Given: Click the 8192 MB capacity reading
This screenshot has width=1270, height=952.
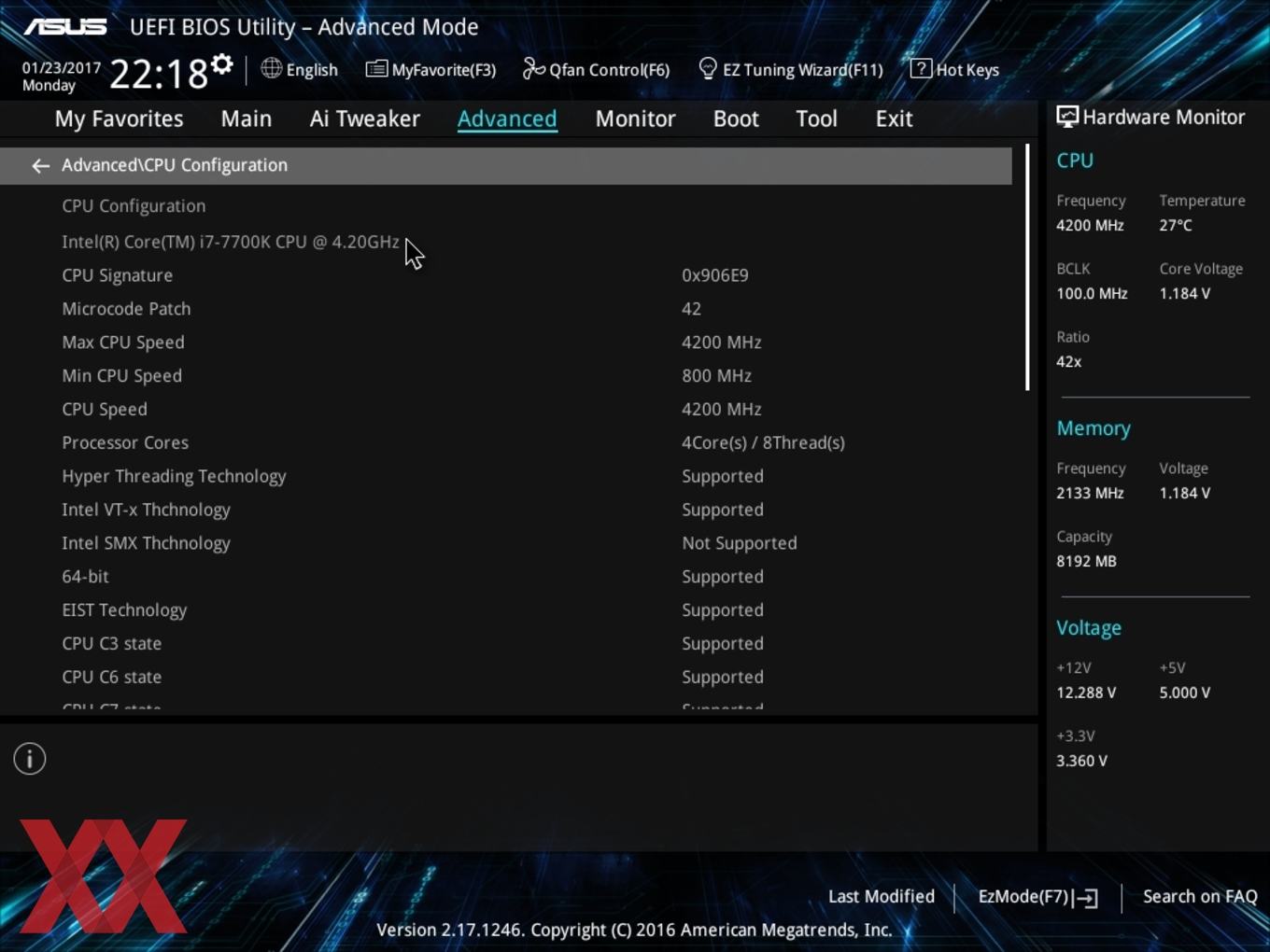Looking at the screenshot, I should coord(1086,561).
